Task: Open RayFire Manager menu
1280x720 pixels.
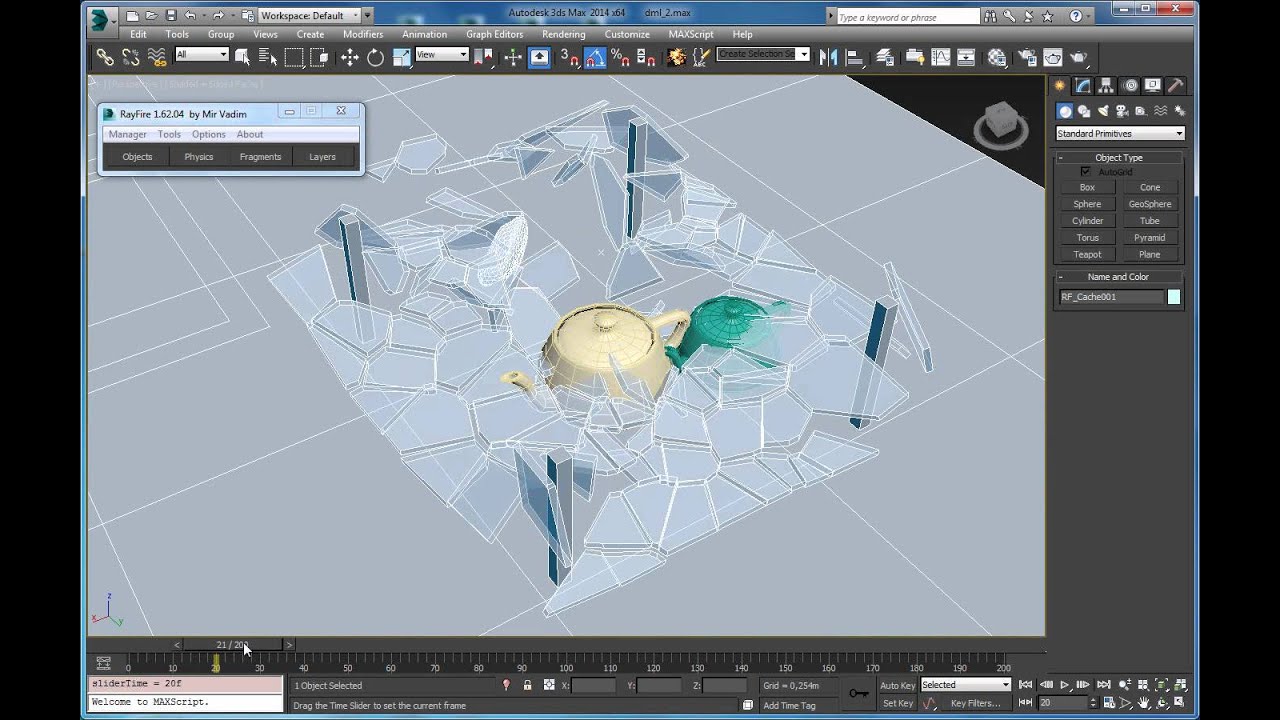Action: (x=127, y=134)
